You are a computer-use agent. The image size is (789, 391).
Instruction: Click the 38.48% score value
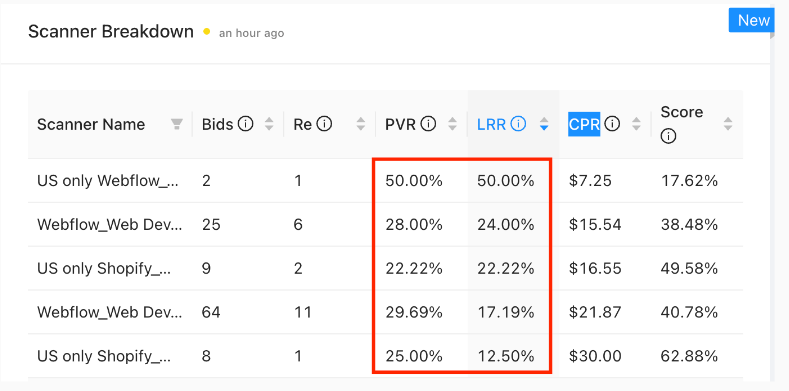coord(689,224)
